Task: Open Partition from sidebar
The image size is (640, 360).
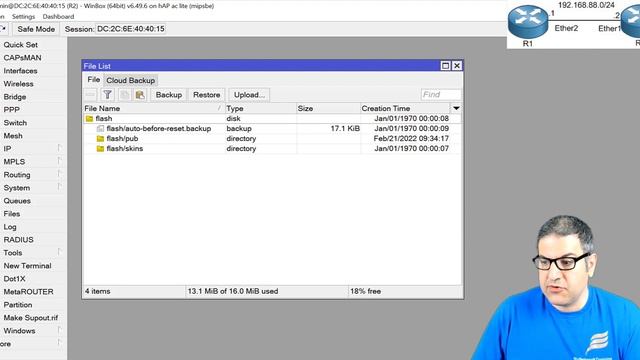Action: click(18, 305)
